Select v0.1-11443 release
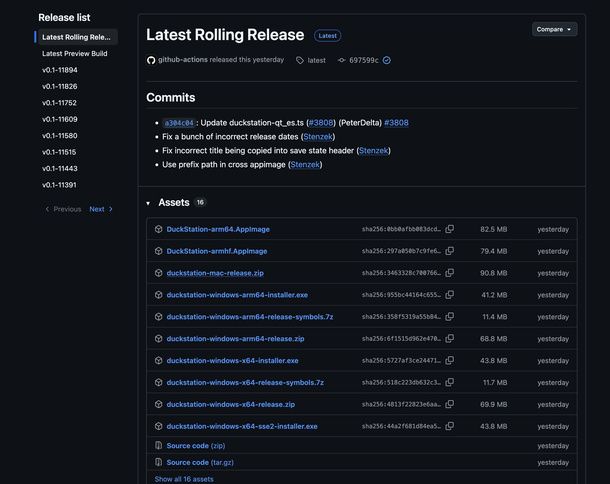Screen dimensions: 610x484 pos(60,168)
